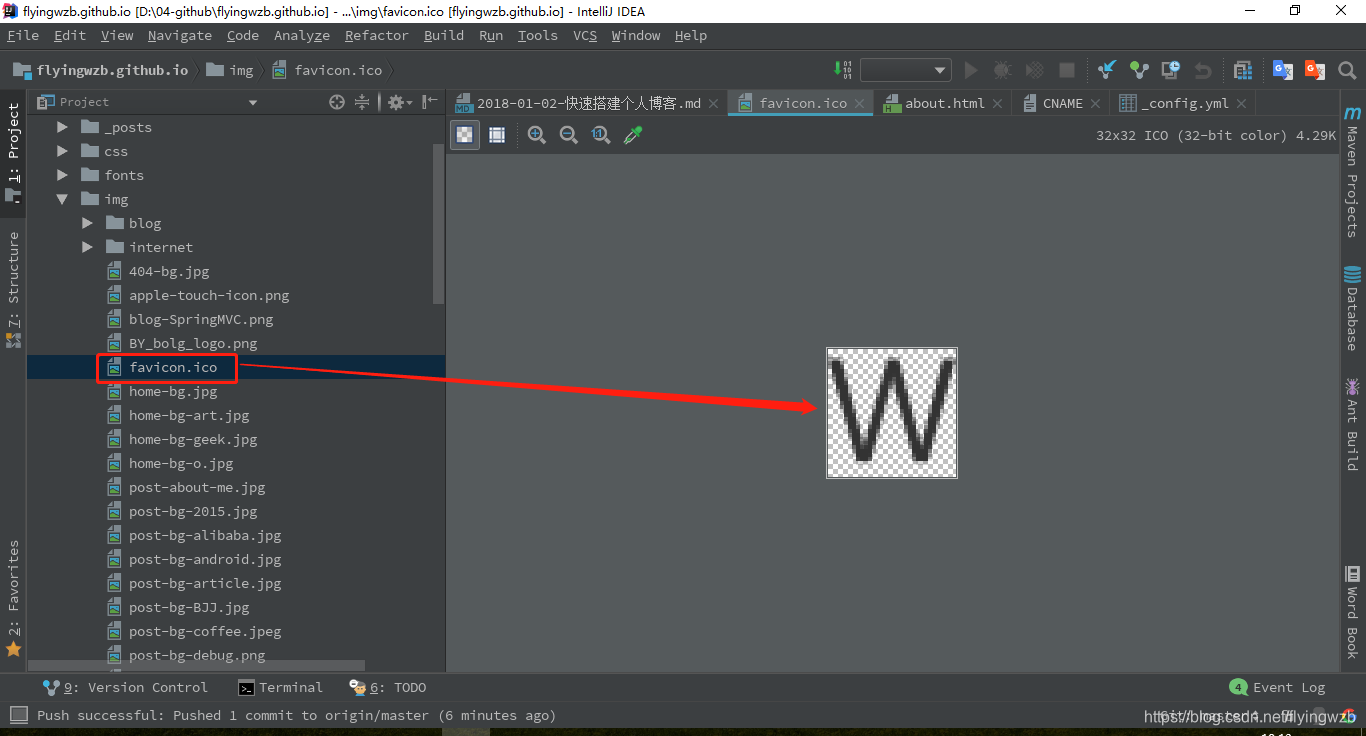Switch to the CNAME tab
The height and width of the screenshot is (736, 1366).
pyautogui.click(x=1062, y=103)
